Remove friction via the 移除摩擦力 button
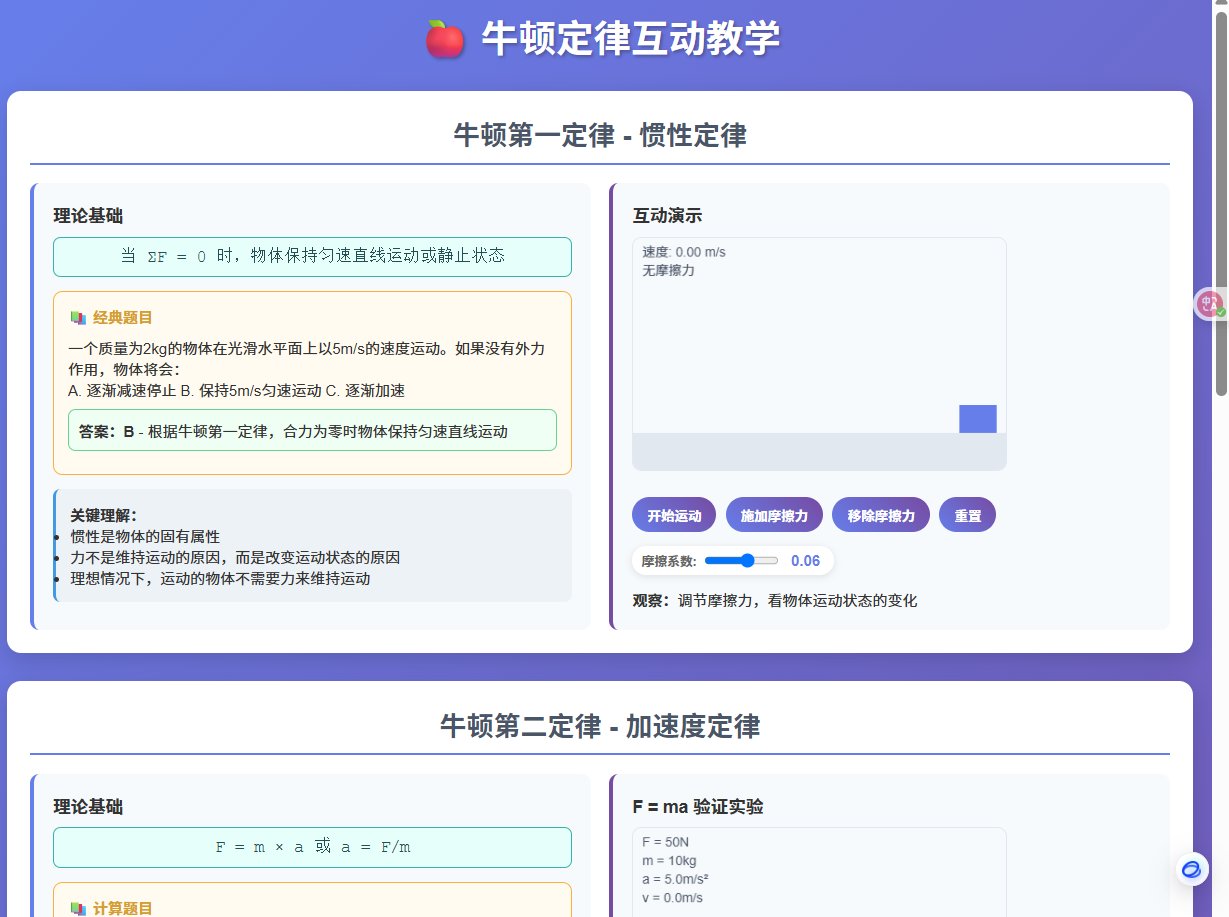 [x=881, y=514]
